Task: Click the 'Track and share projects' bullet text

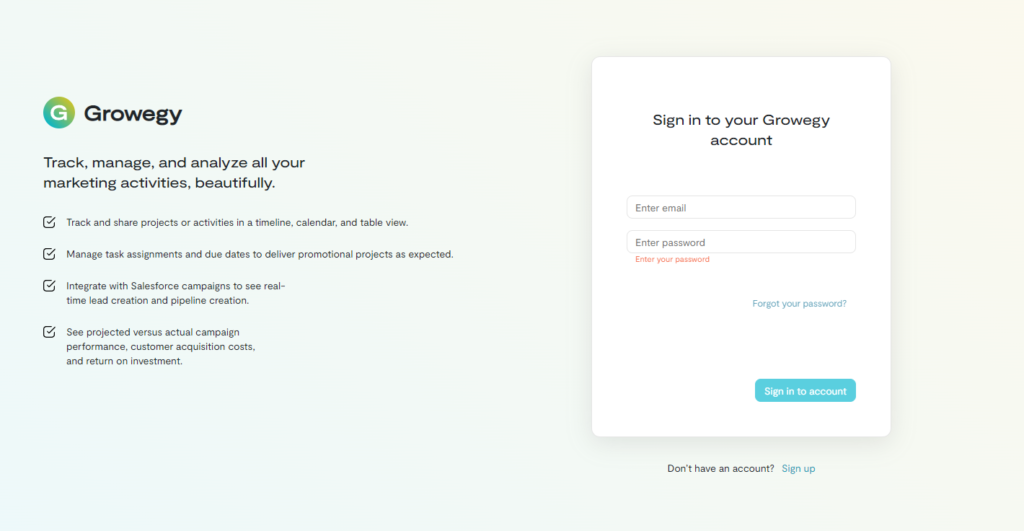Action: click(237, 222)
